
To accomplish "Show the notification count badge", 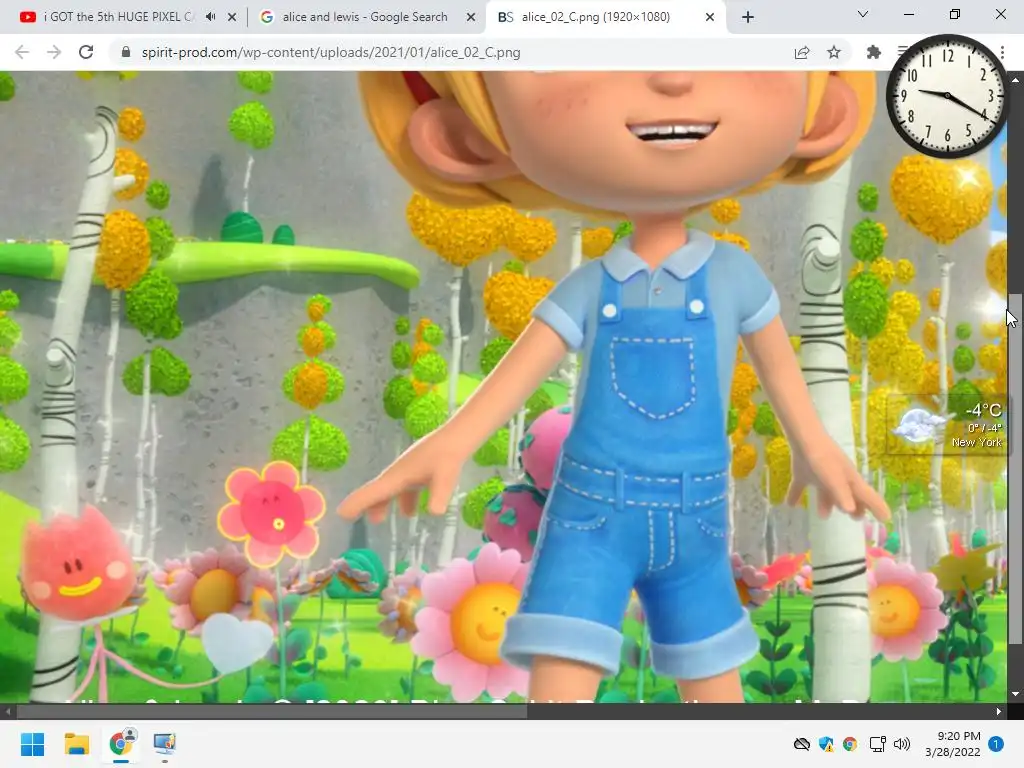I will coord(996,744).
